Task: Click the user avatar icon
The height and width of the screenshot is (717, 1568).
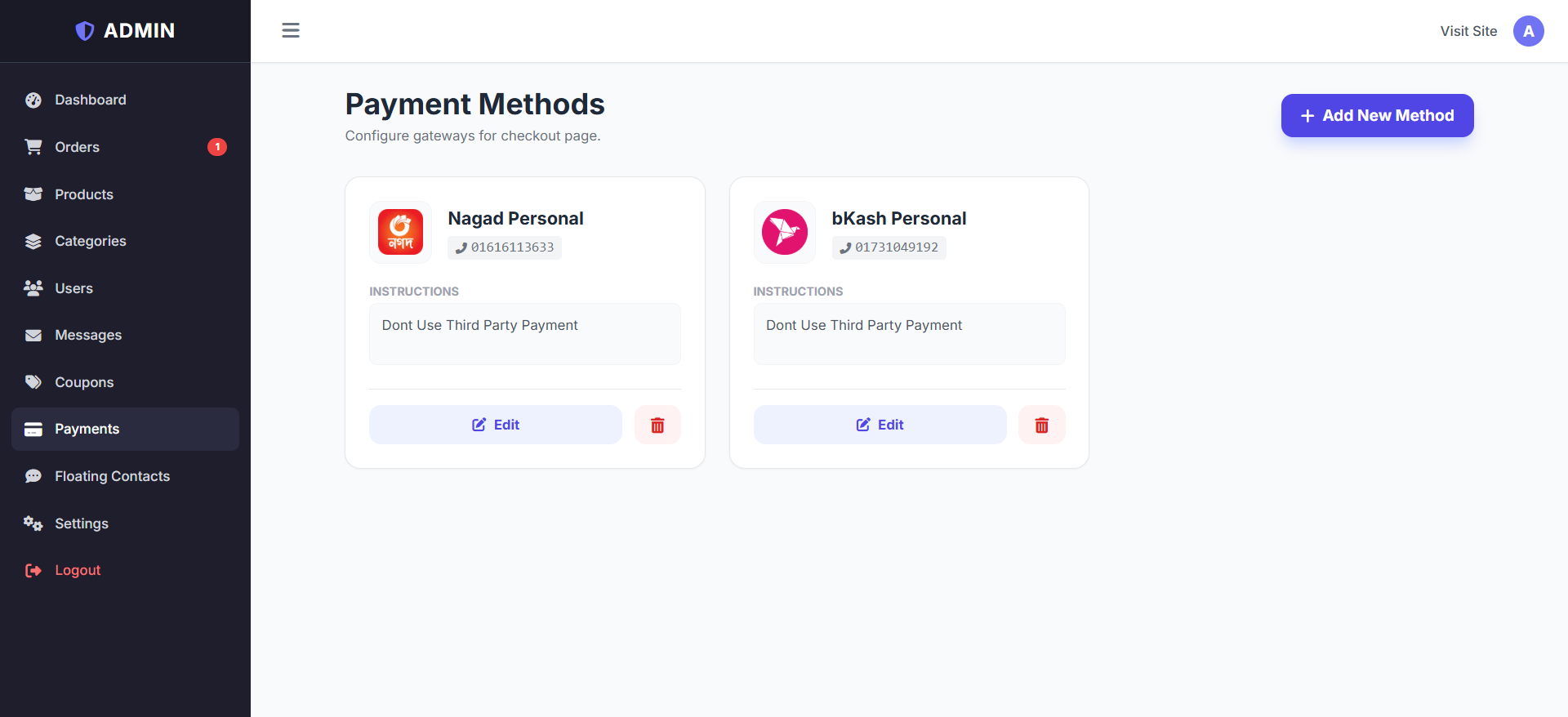Action: (x=1528, y=31)
